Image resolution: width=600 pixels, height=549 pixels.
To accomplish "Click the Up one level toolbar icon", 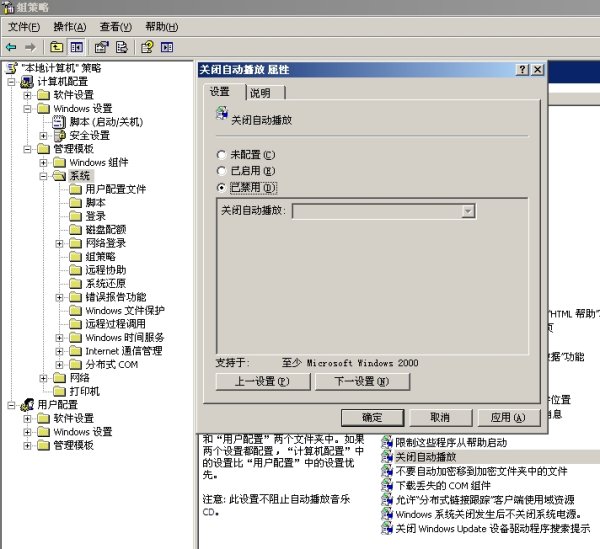I will coord(56,46).
